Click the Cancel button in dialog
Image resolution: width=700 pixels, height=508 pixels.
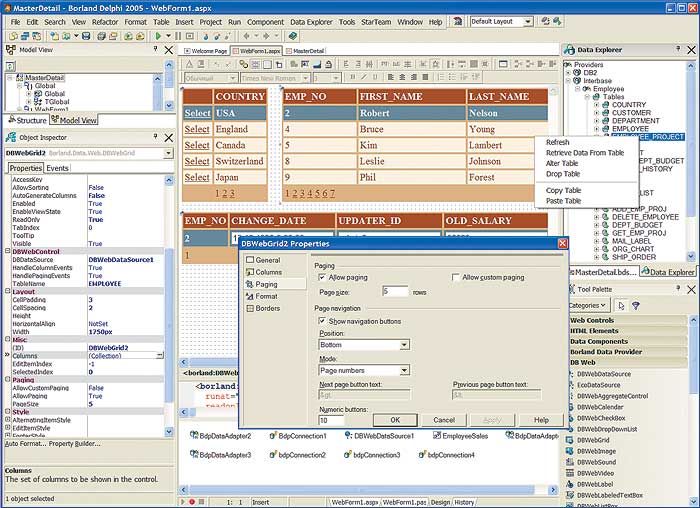click(444, 420)
